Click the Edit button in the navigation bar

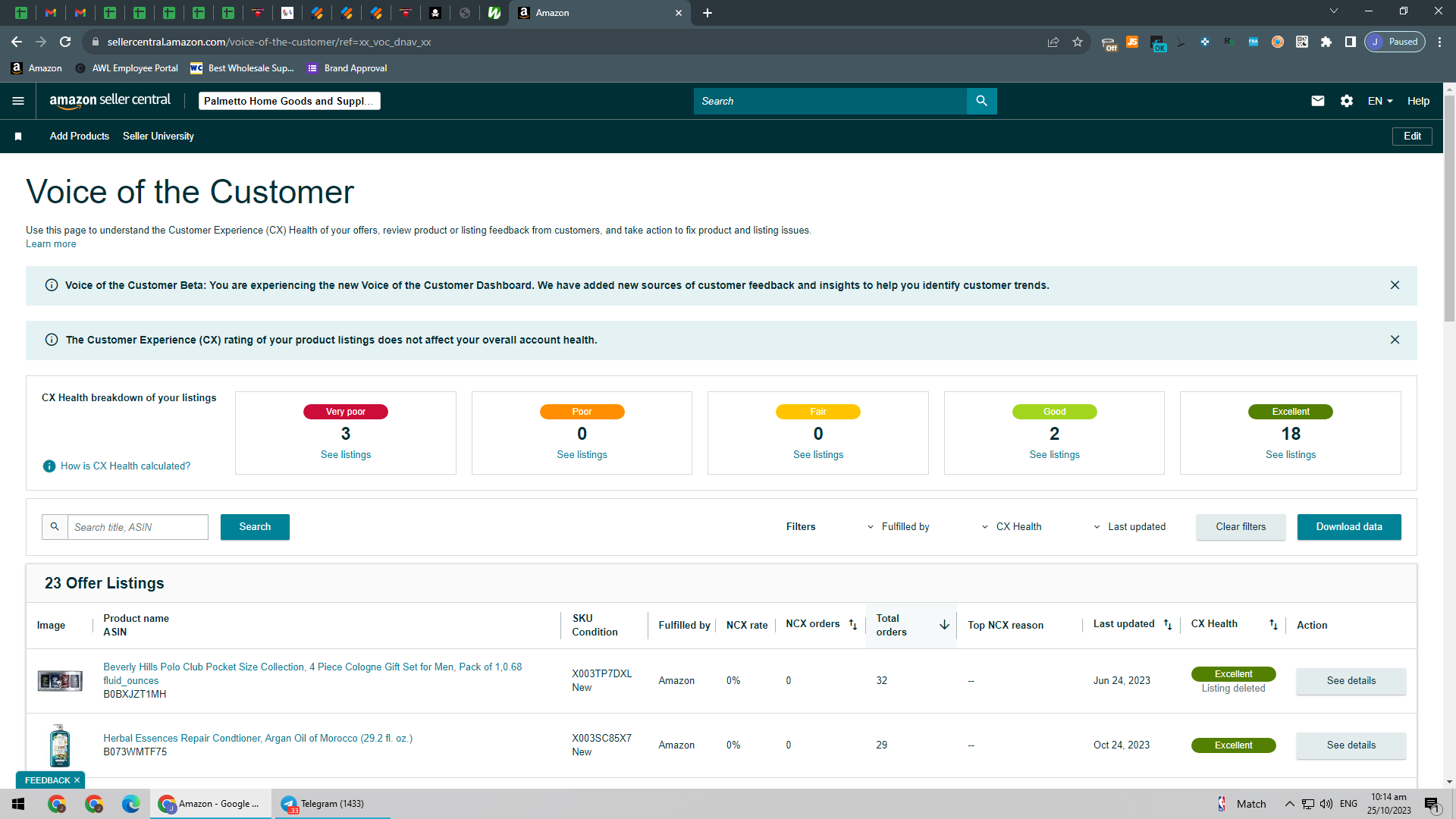(x=1412, y=136)
